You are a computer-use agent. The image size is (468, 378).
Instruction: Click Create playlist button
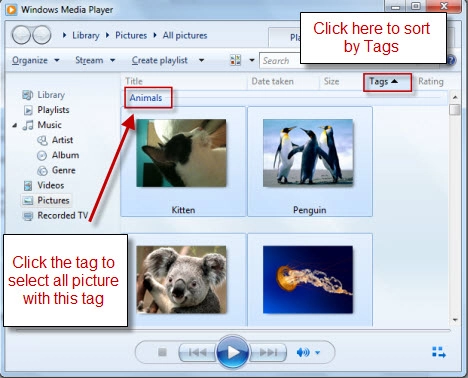[160, 60]
